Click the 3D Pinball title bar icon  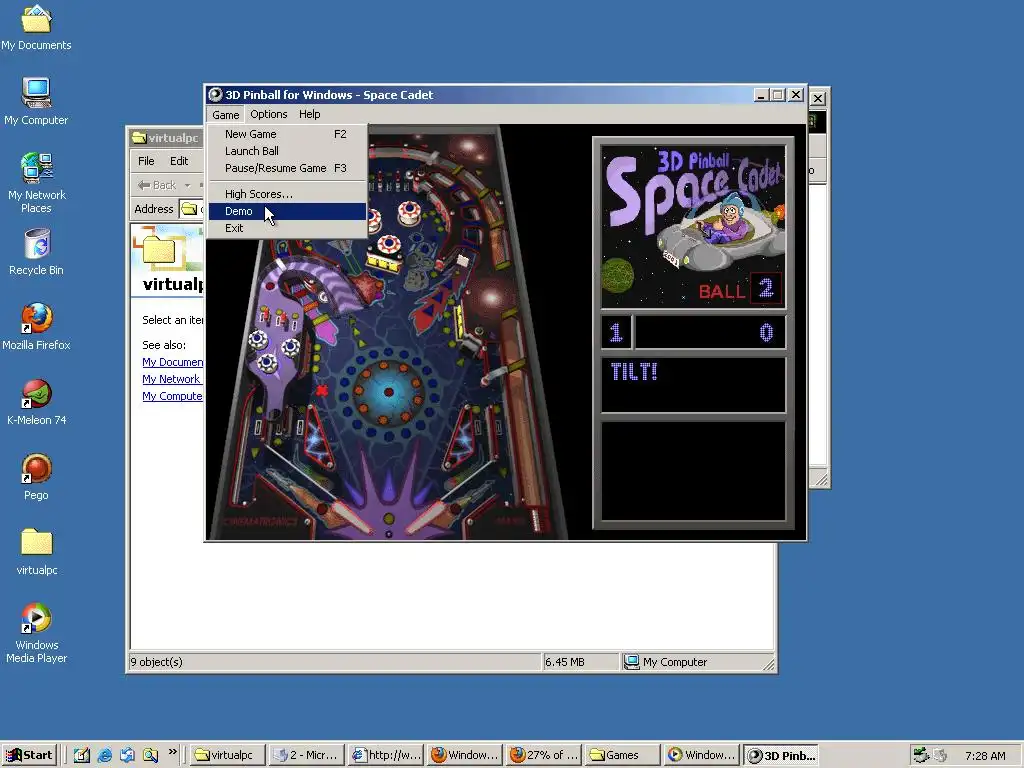pos(215,95)
